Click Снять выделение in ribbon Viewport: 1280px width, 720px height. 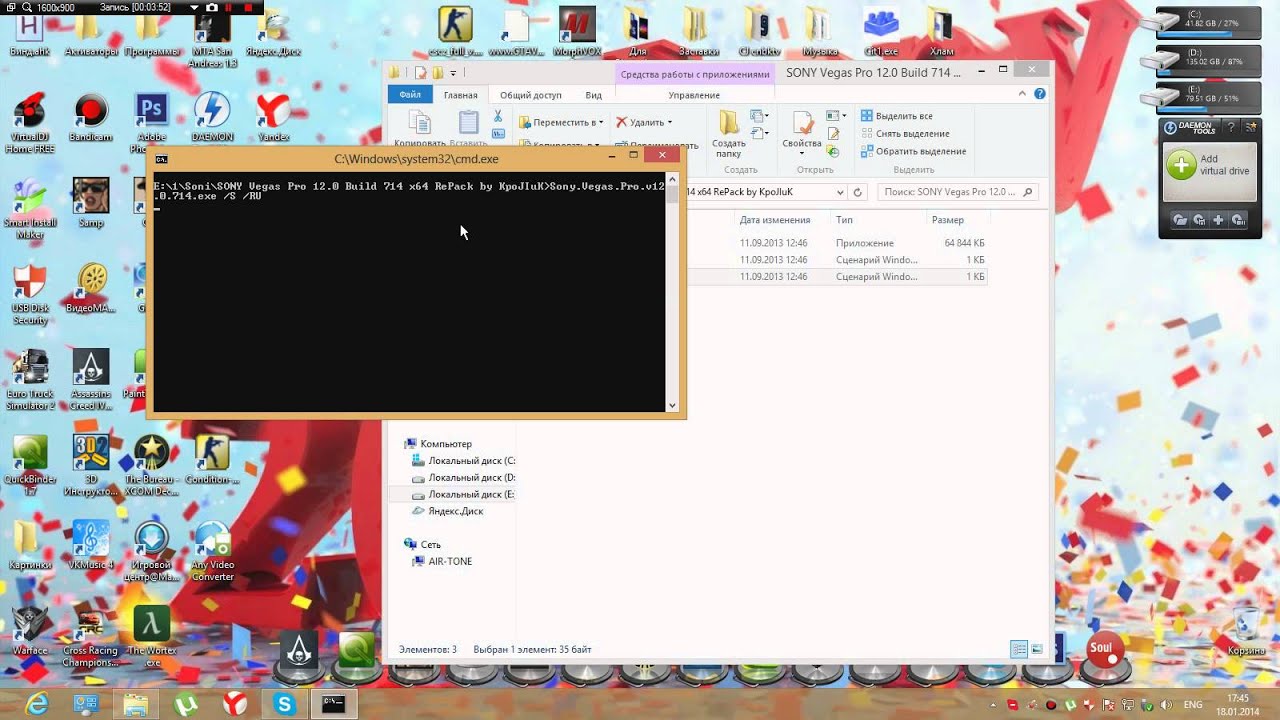[x=905, y=133]
